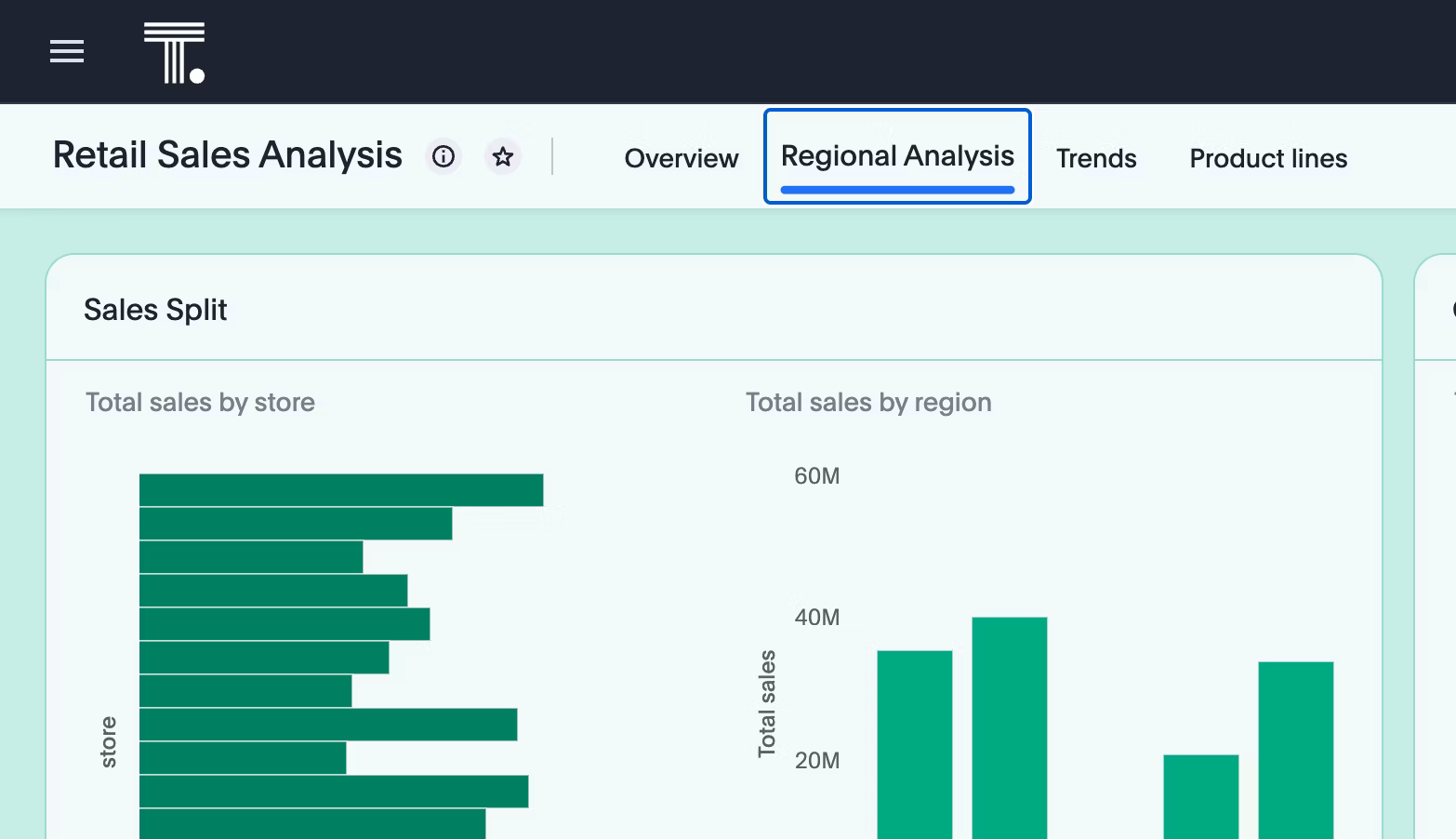
Task: Click the Retail Sales Analysis title
Action: (x=227, y=155)
